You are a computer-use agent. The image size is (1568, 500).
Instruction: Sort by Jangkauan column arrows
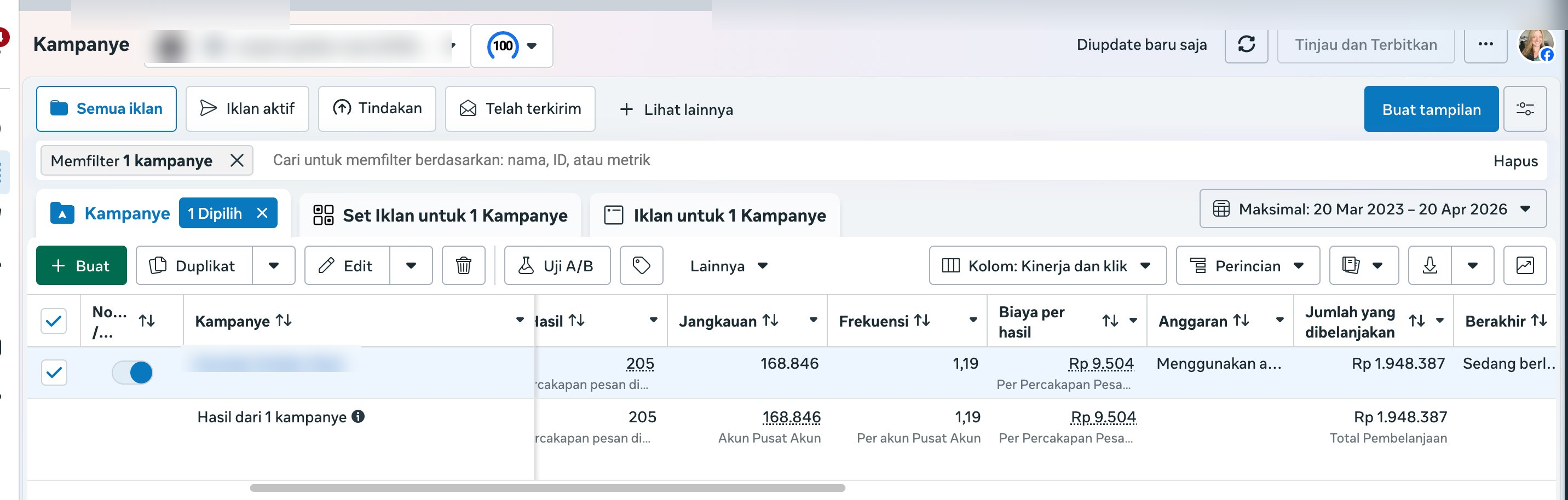(x=771, y=320)
